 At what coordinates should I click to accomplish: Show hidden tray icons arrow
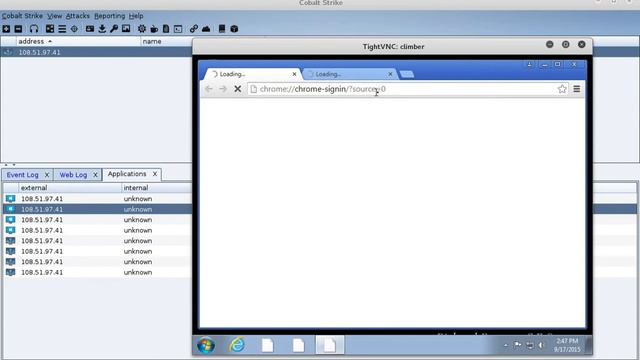506,345
